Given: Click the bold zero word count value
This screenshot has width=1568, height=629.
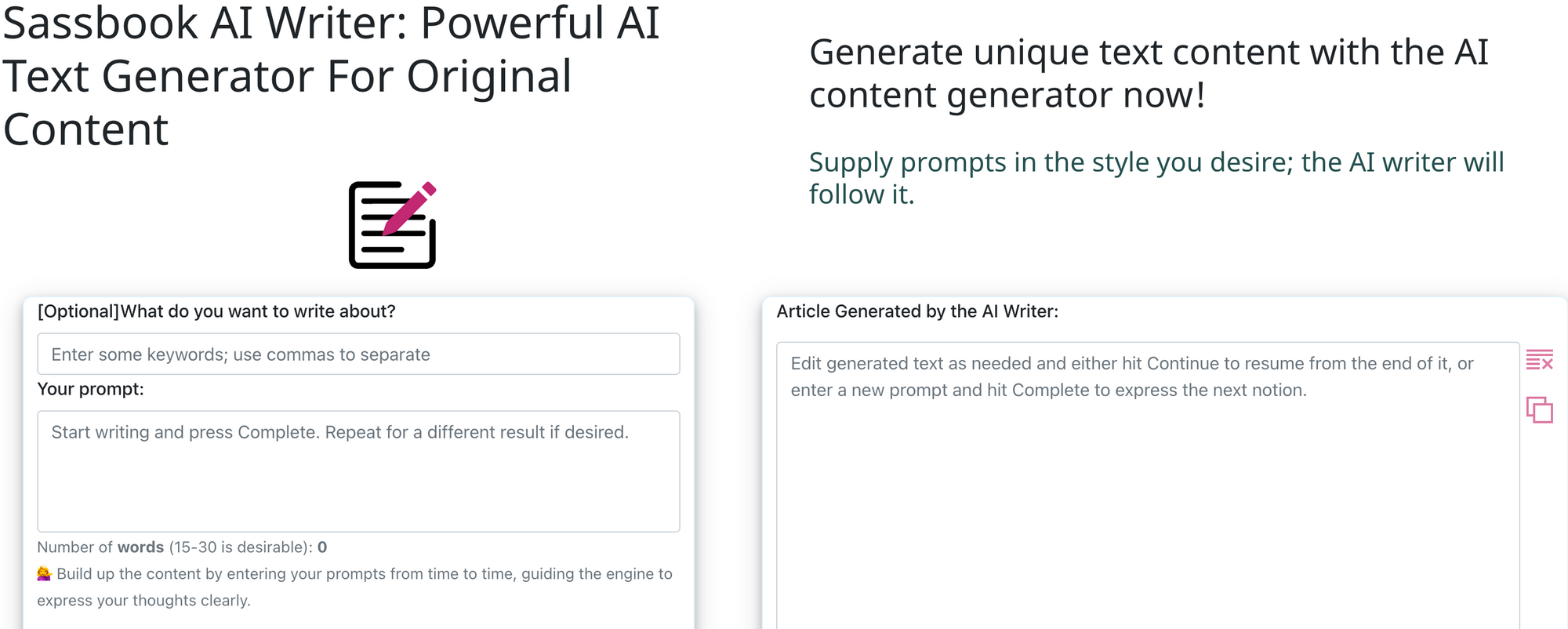Looking at the screenshot, I should point(322,547).
